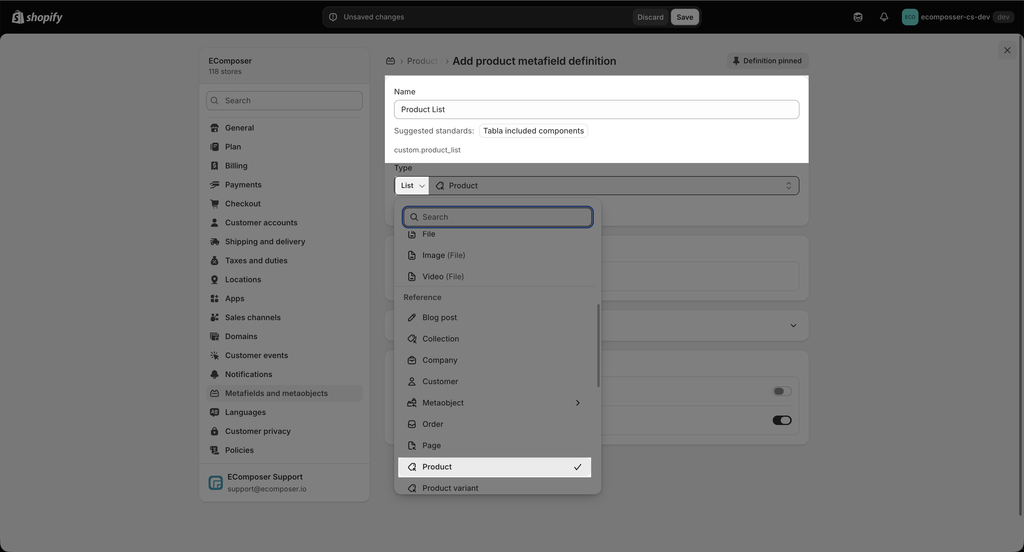This screenshot has width=1024, height=552.
Task: Click the Shipping and delivery truck icon
Action: [214, 242]
